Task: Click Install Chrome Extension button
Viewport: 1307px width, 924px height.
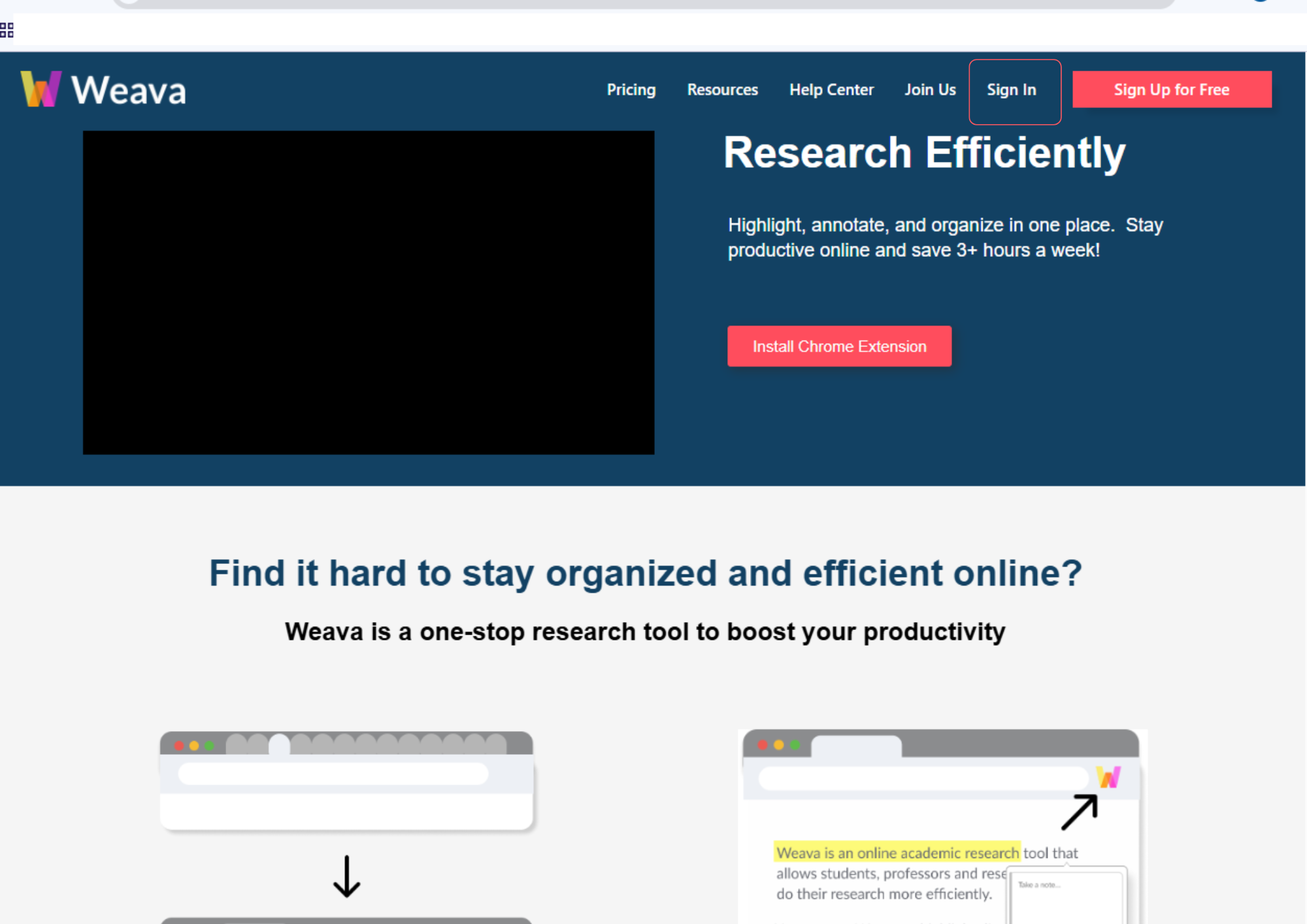Action: (839, 346)
